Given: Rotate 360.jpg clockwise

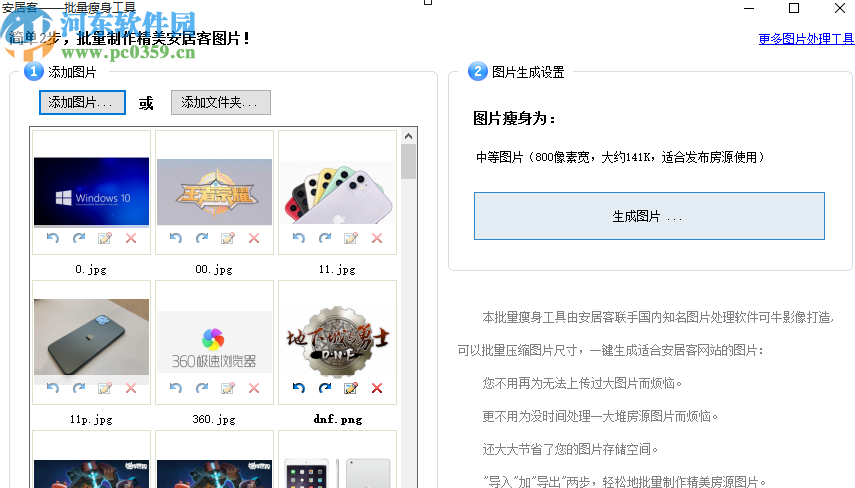Looking at the screenshot, I should pyautogui.click(x=202, y=388).
